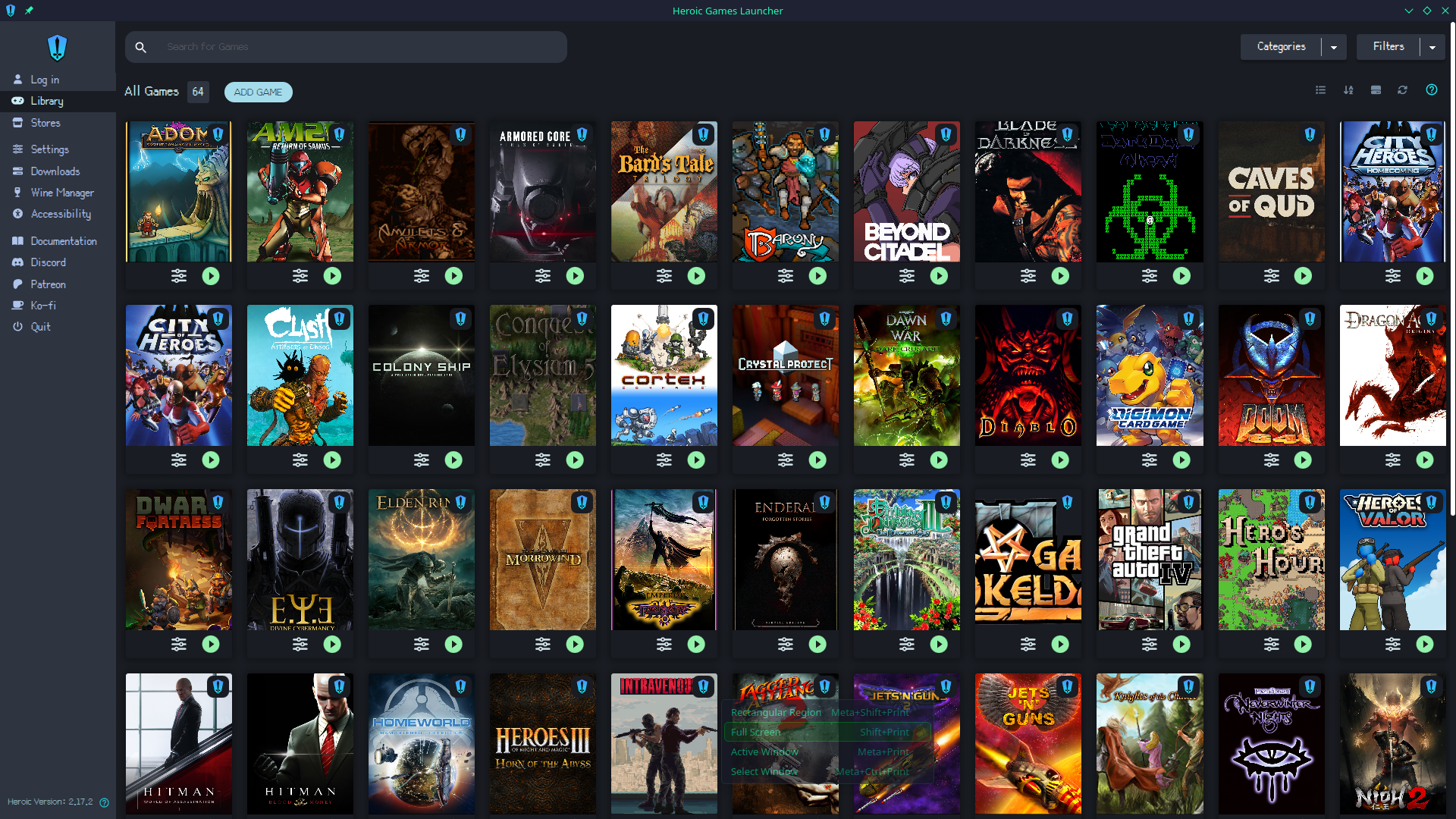Screen dimensions: 1456x819
Task: Open settings for Armored Core card
Action: [x=543, y=276]
